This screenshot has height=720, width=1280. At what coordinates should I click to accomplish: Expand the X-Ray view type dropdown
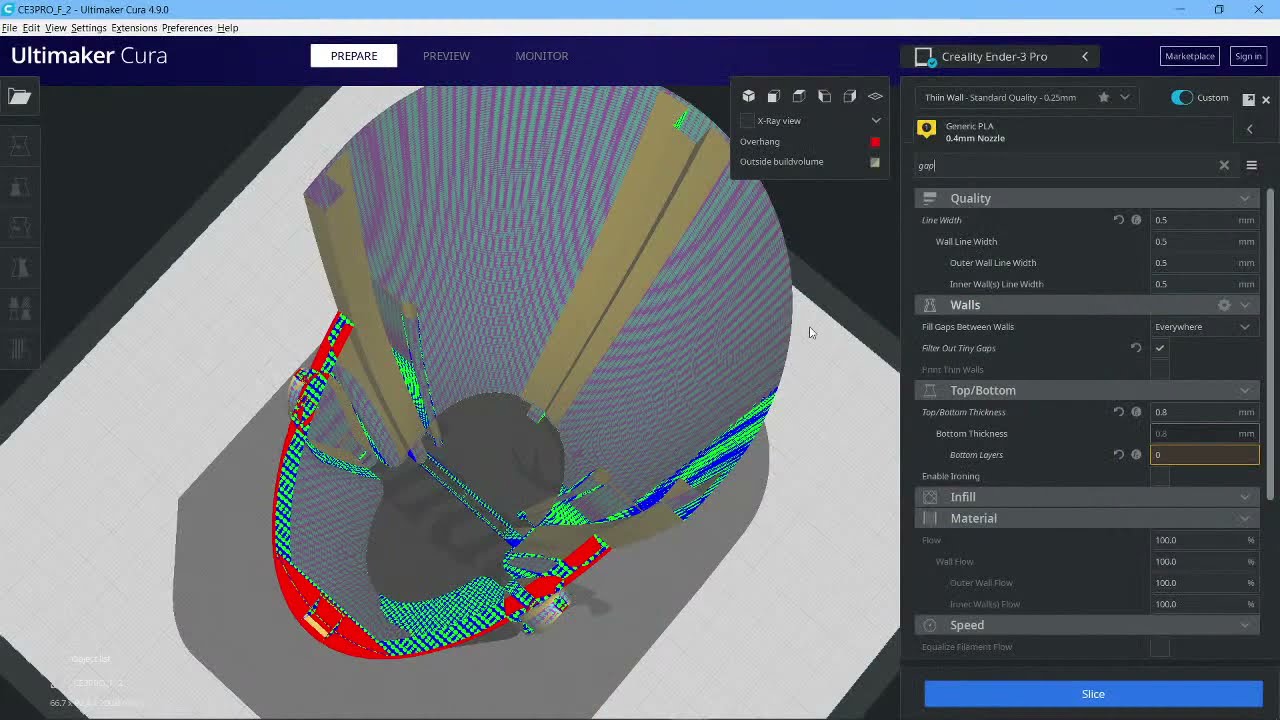(876, 121)
